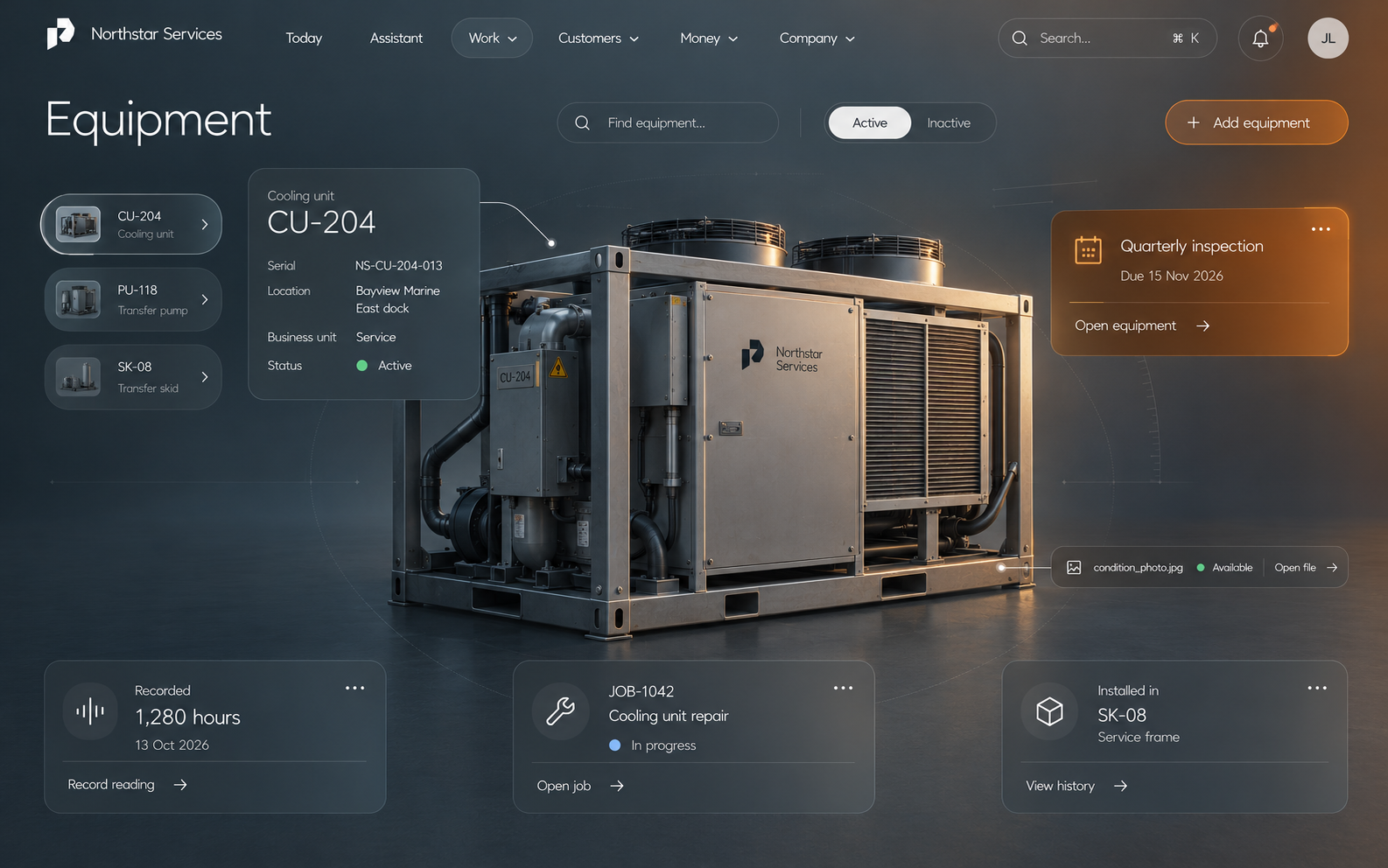Image resolution: width=1388 pixels, height=868 pixels.
Task: Open options menu on JOB-1042 card
Action: click(843, 688)
